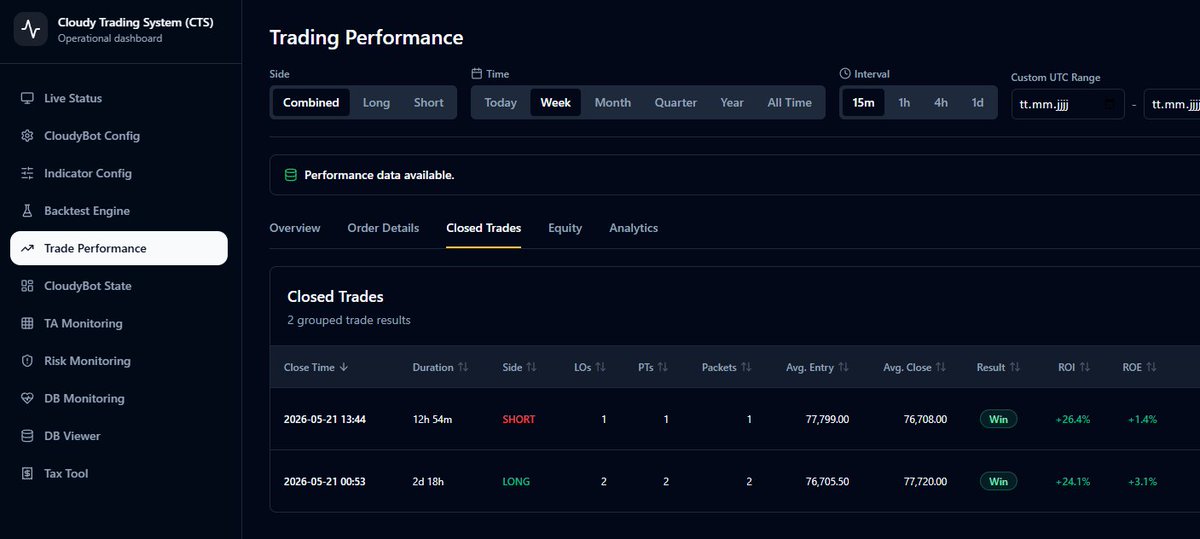1200x539 pixels.
Task: Click the Live Status monitor icon
Action: tap(27, 98)
